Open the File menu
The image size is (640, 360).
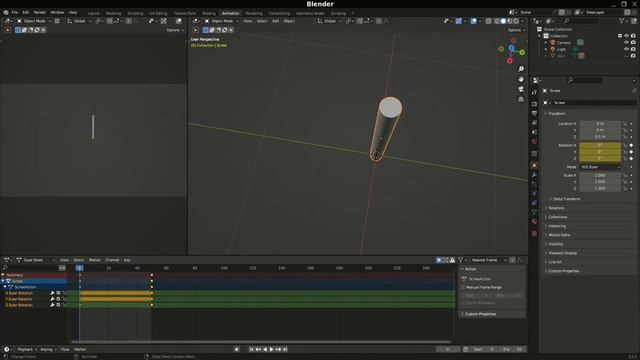click(x=15, y=13)
